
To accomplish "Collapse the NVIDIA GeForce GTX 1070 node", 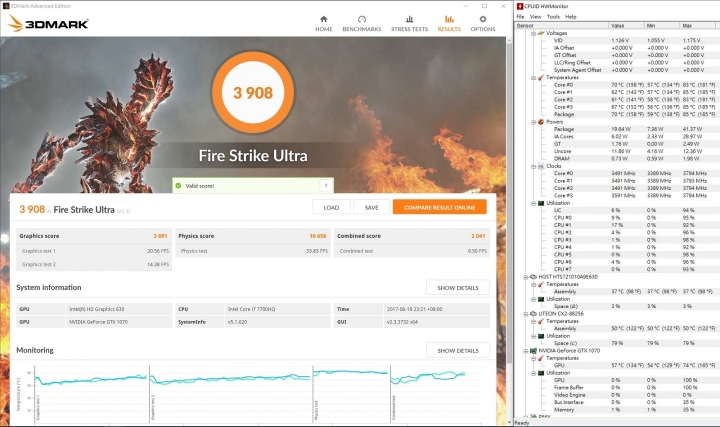I will 526,351.
